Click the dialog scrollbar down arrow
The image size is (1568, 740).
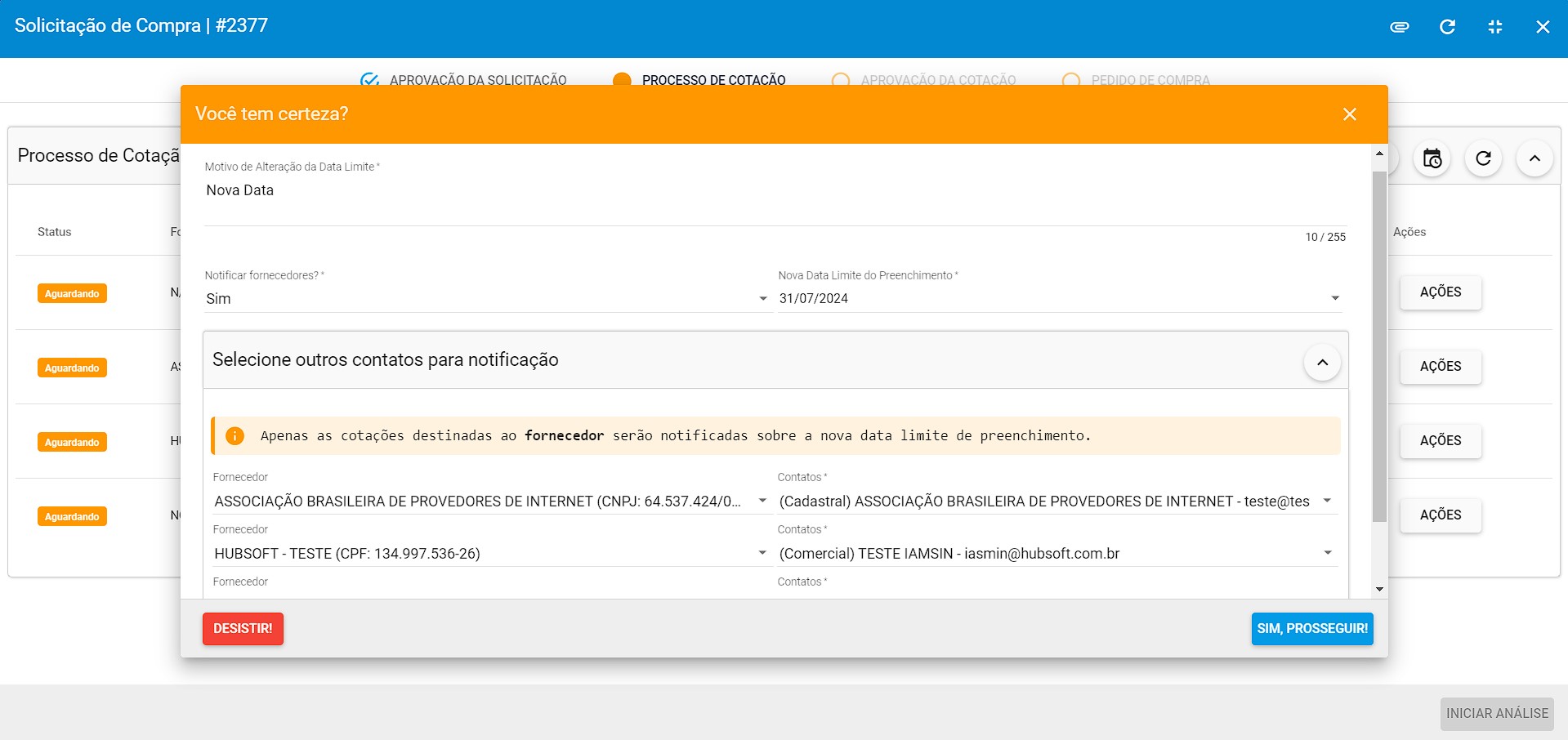coord(1379,589)
